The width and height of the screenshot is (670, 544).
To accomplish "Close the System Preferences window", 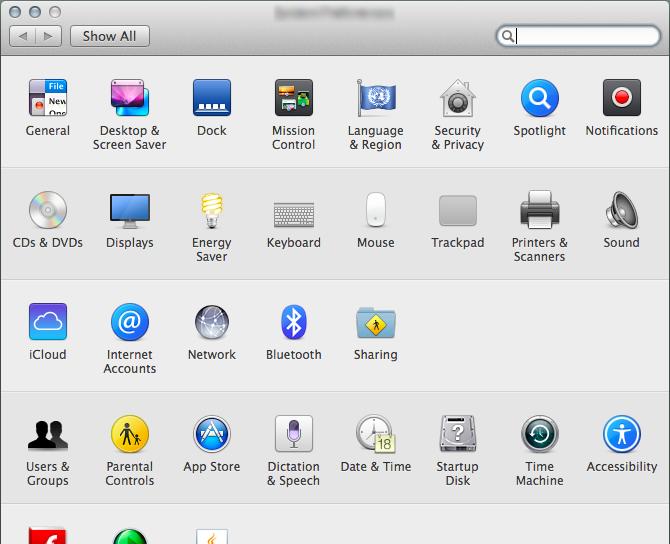I will tap(15, 12).
